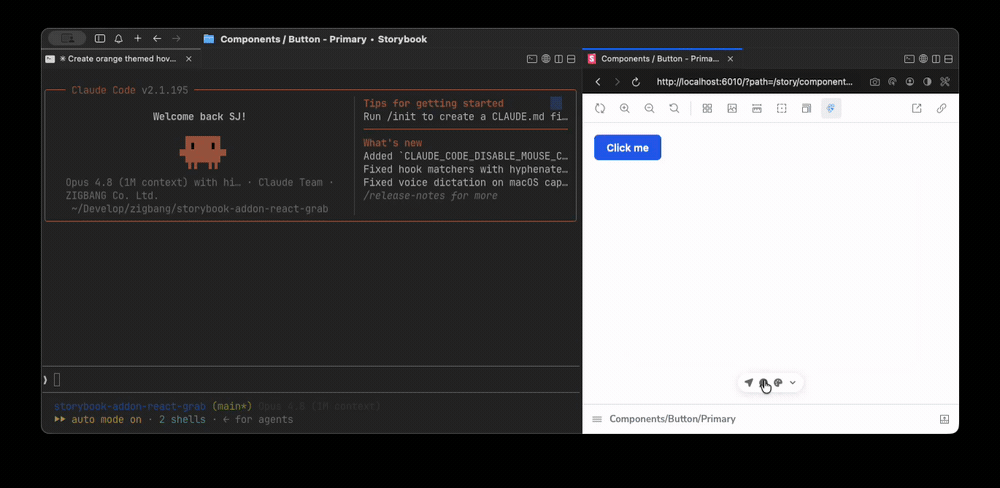
Task: Click 'Run /init to create a CLAUDE.md' tip
Action: [x=466, y=117]
